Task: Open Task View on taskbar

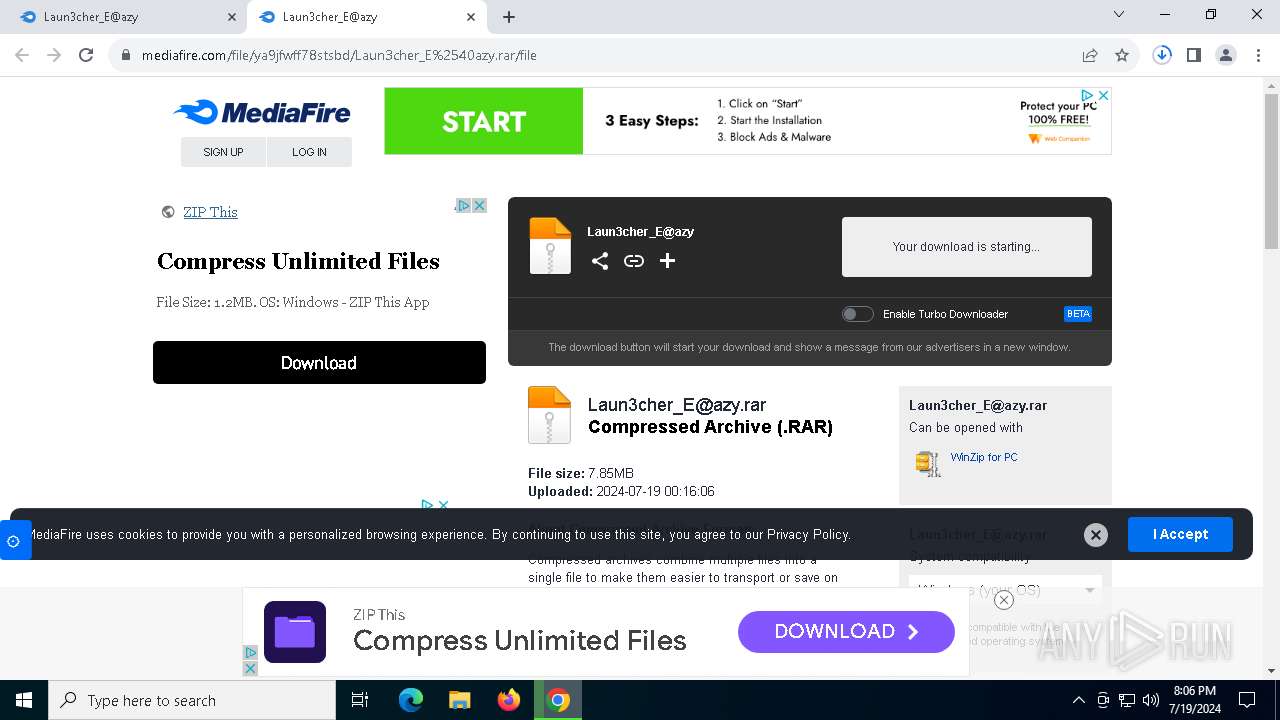Action: [360, 700]
